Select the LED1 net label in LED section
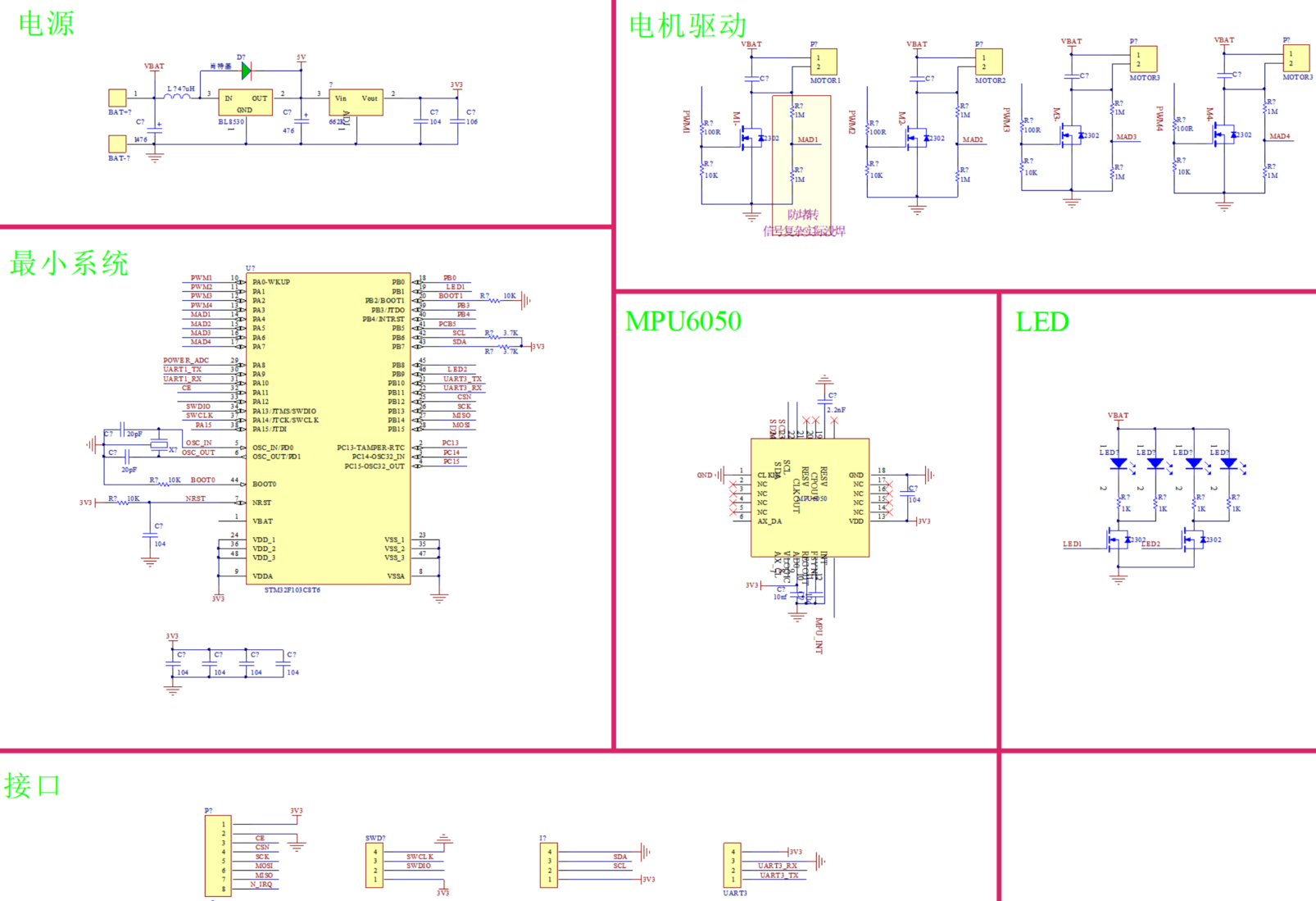This screenshot has width=1316, height=901. (1072, 544)
